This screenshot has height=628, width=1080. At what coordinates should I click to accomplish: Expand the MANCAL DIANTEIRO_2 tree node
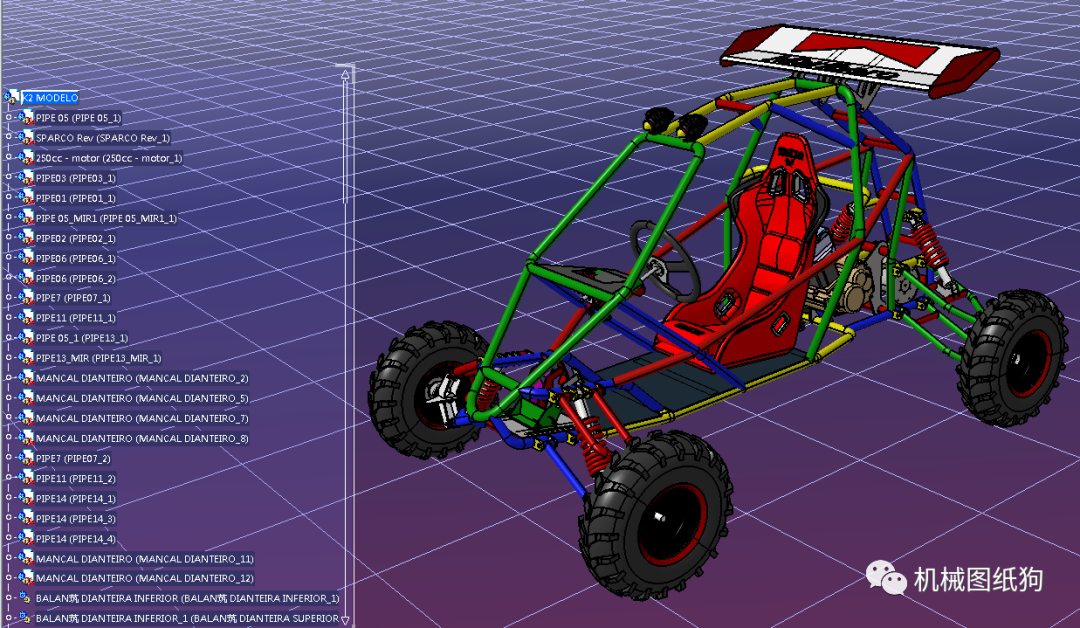8,378
